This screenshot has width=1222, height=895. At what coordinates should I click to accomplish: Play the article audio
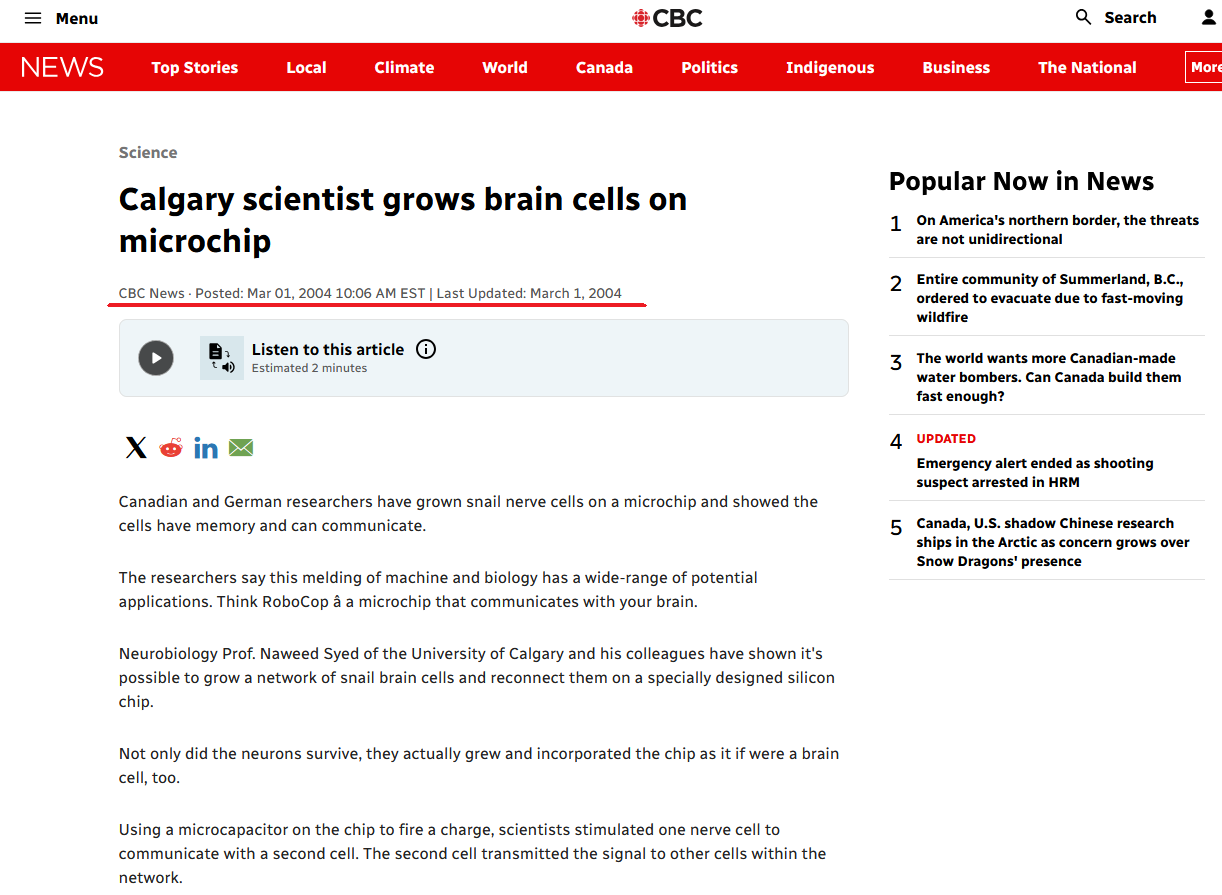pos(156,358)
